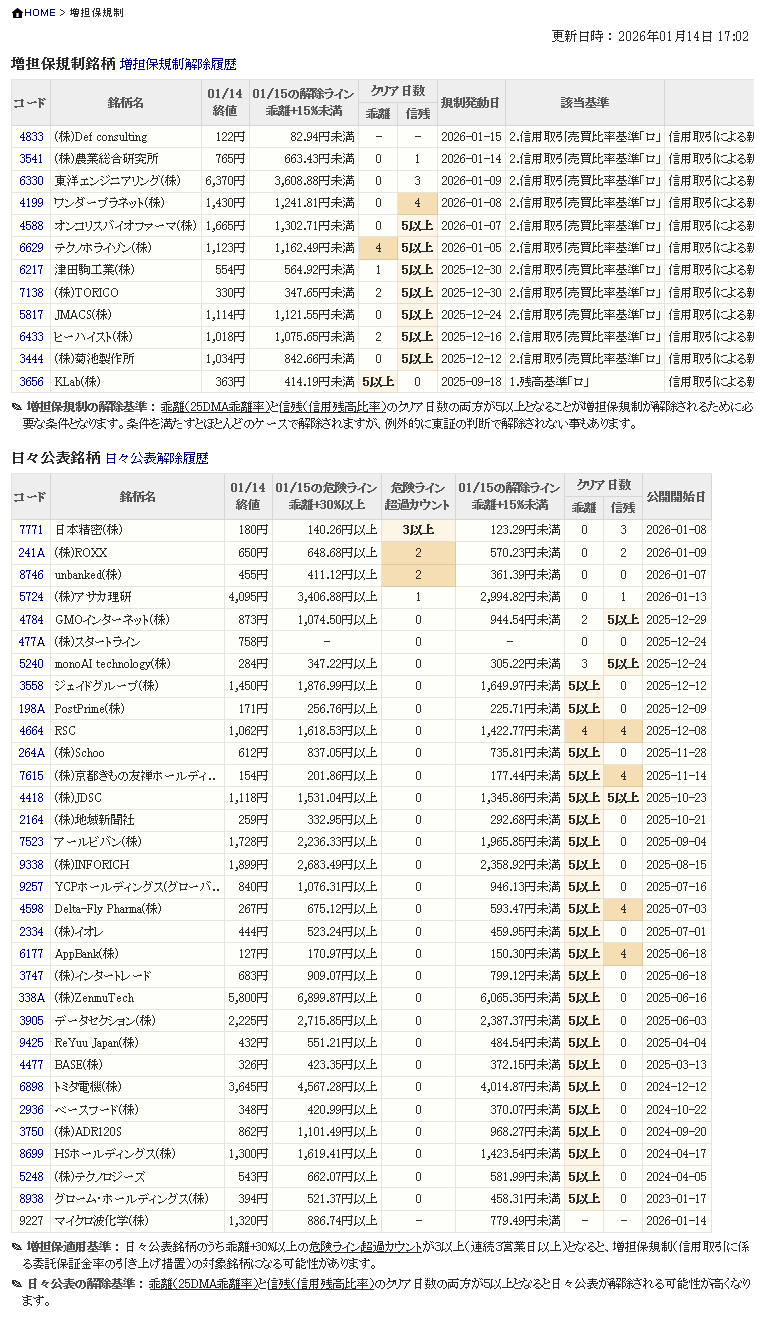Select code 3541 for 農業総合研究所
This screenshot has height=1324, width=768.
click(31, 159)
